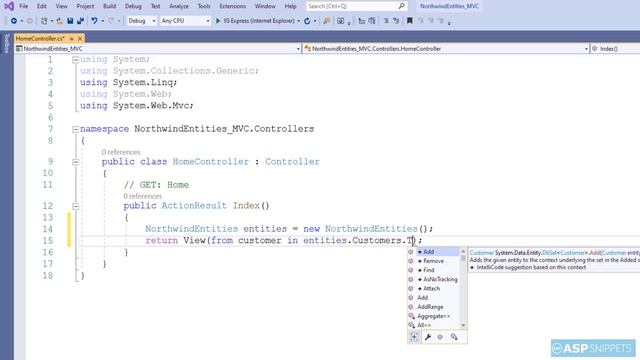Select the HomeController.cs document tab
This screenshot has height=360, width=640.
pyautogui.click(x=40, y=39)
